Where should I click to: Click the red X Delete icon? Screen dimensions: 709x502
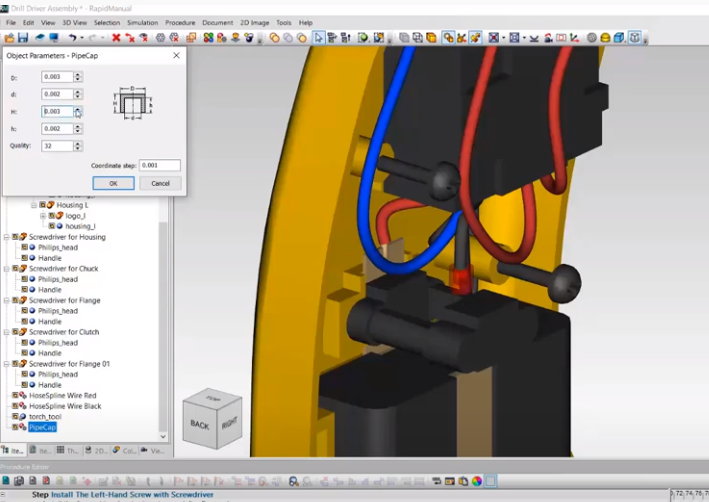(116, 38)
